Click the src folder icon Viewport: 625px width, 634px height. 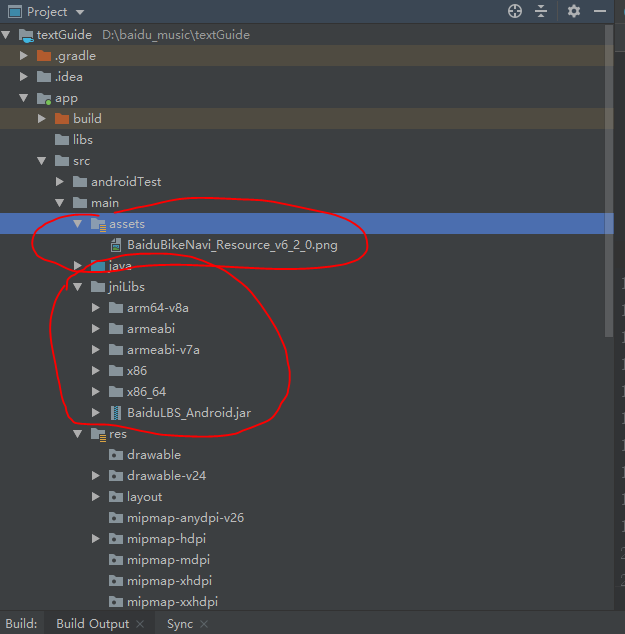(62, 161)
